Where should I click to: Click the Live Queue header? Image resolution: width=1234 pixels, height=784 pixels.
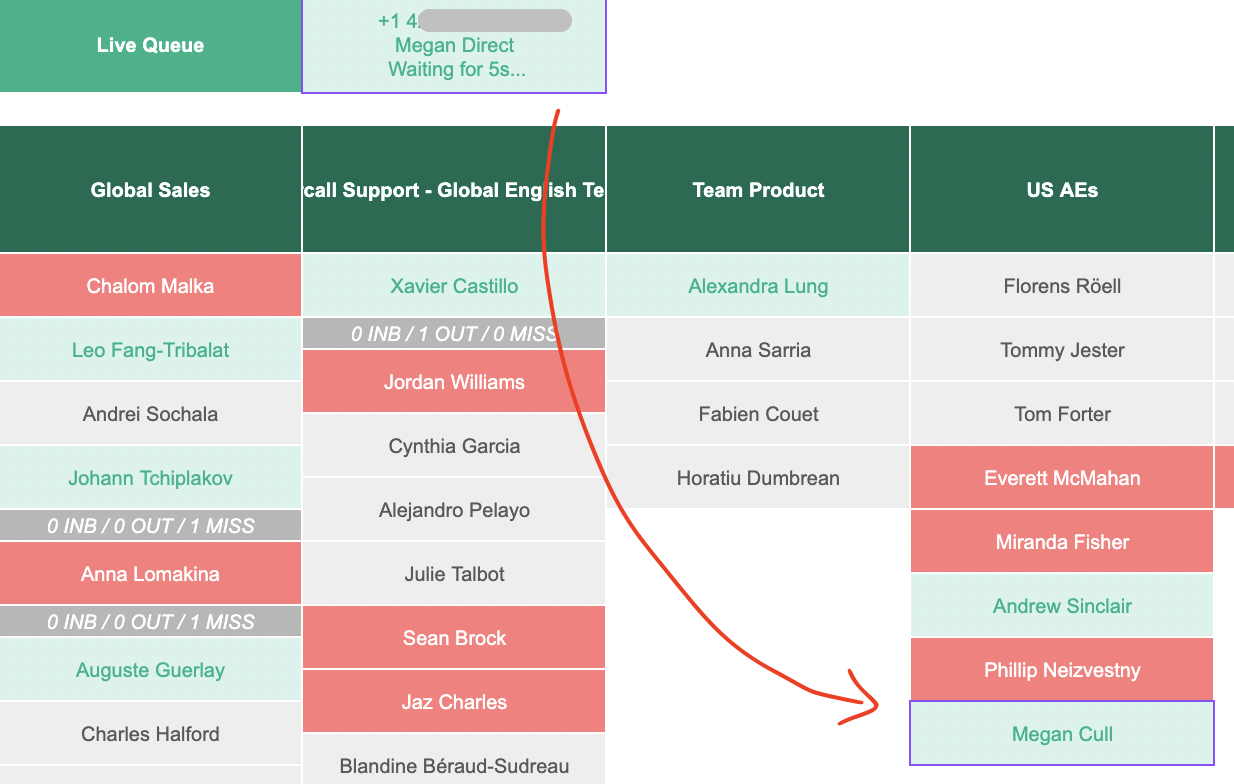[x=150, y=45]
